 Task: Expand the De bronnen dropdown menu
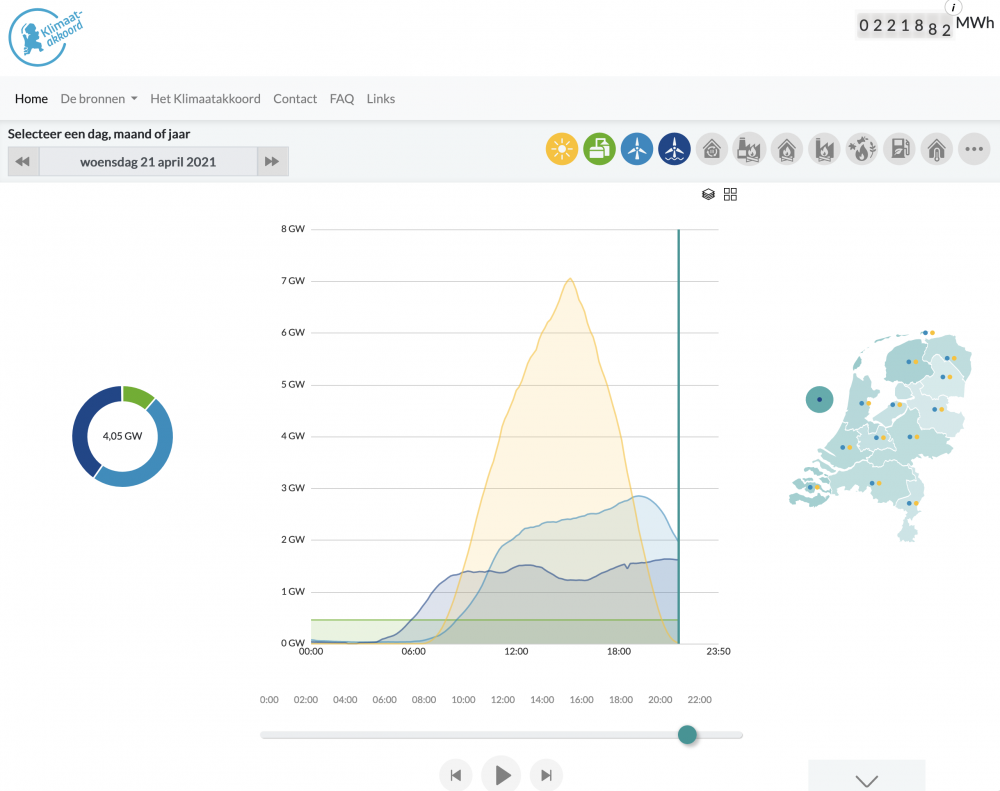99,99
